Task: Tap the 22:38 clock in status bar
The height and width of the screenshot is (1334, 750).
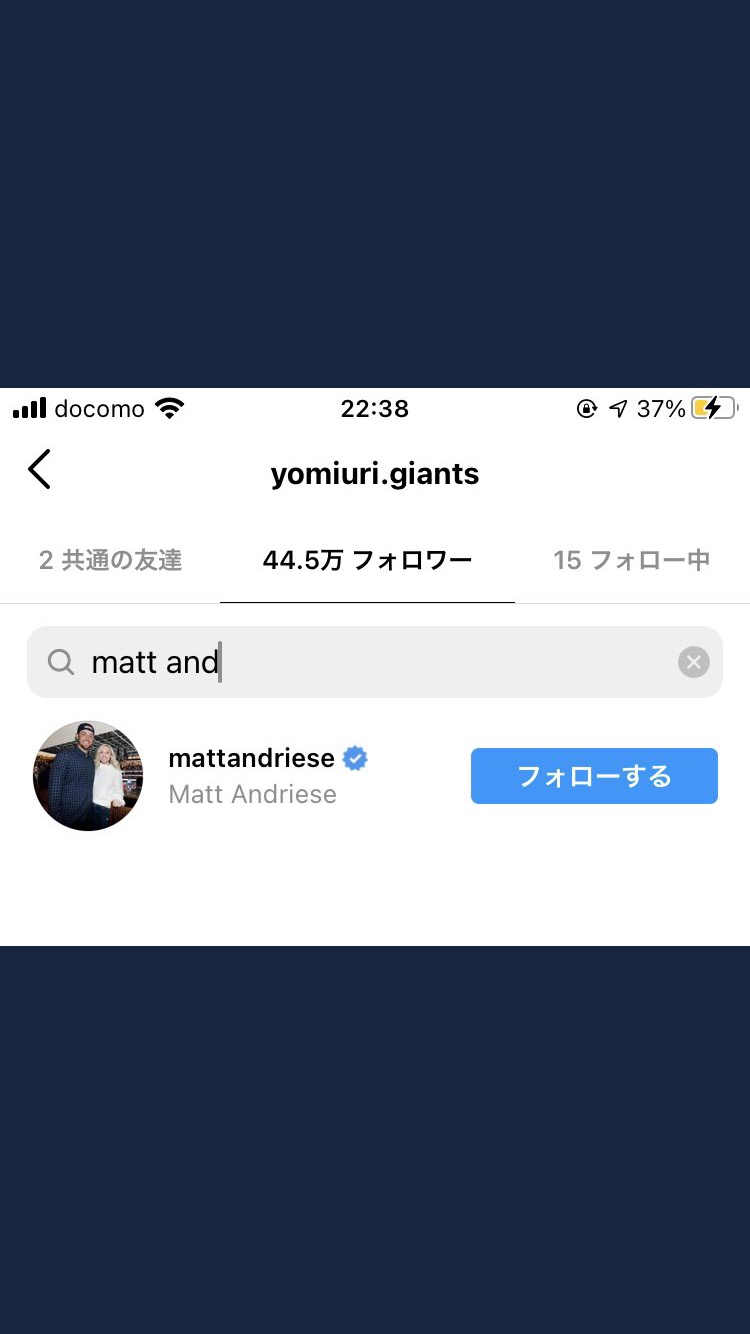Action: pos(375,408)
